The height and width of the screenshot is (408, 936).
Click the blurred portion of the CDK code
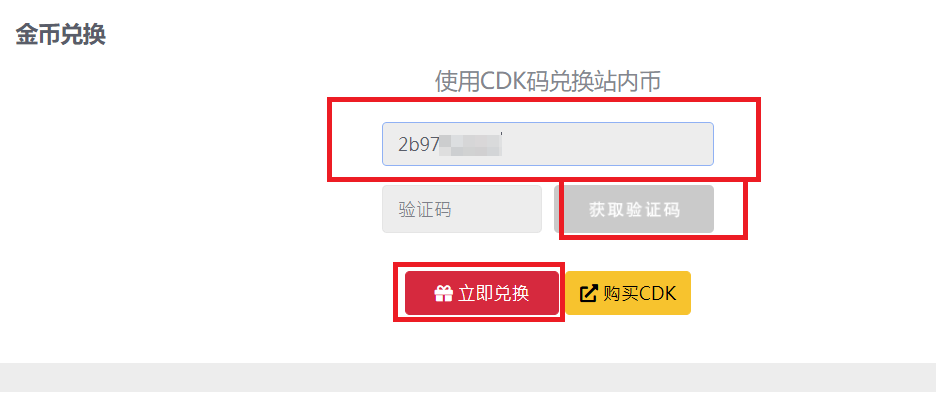[470, 145]
